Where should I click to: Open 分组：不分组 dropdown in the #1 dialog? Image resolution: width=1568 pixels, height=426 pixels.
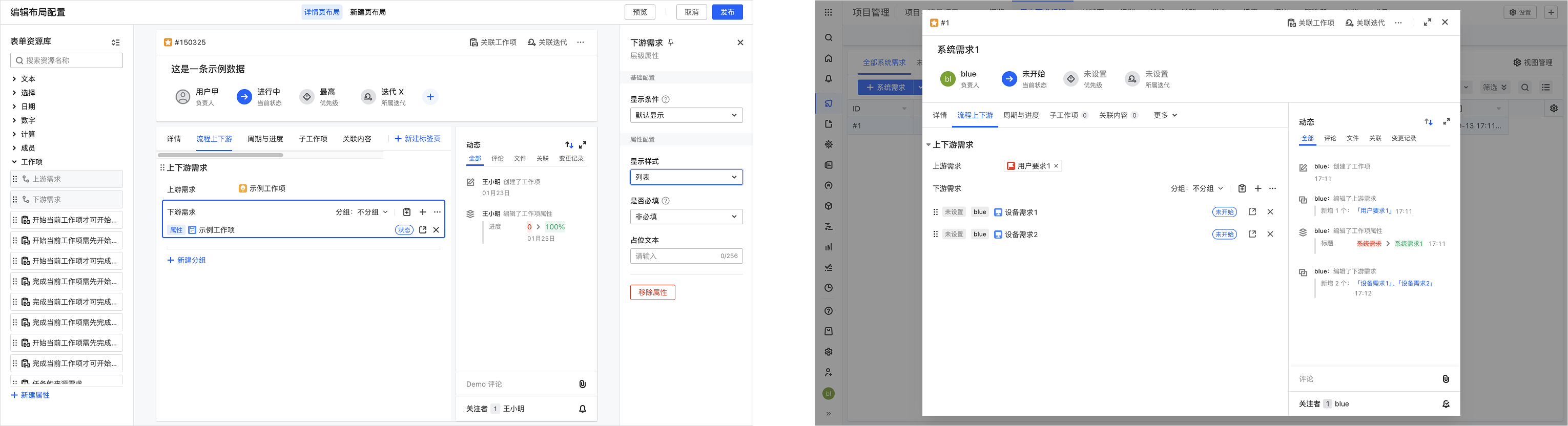1196,188
